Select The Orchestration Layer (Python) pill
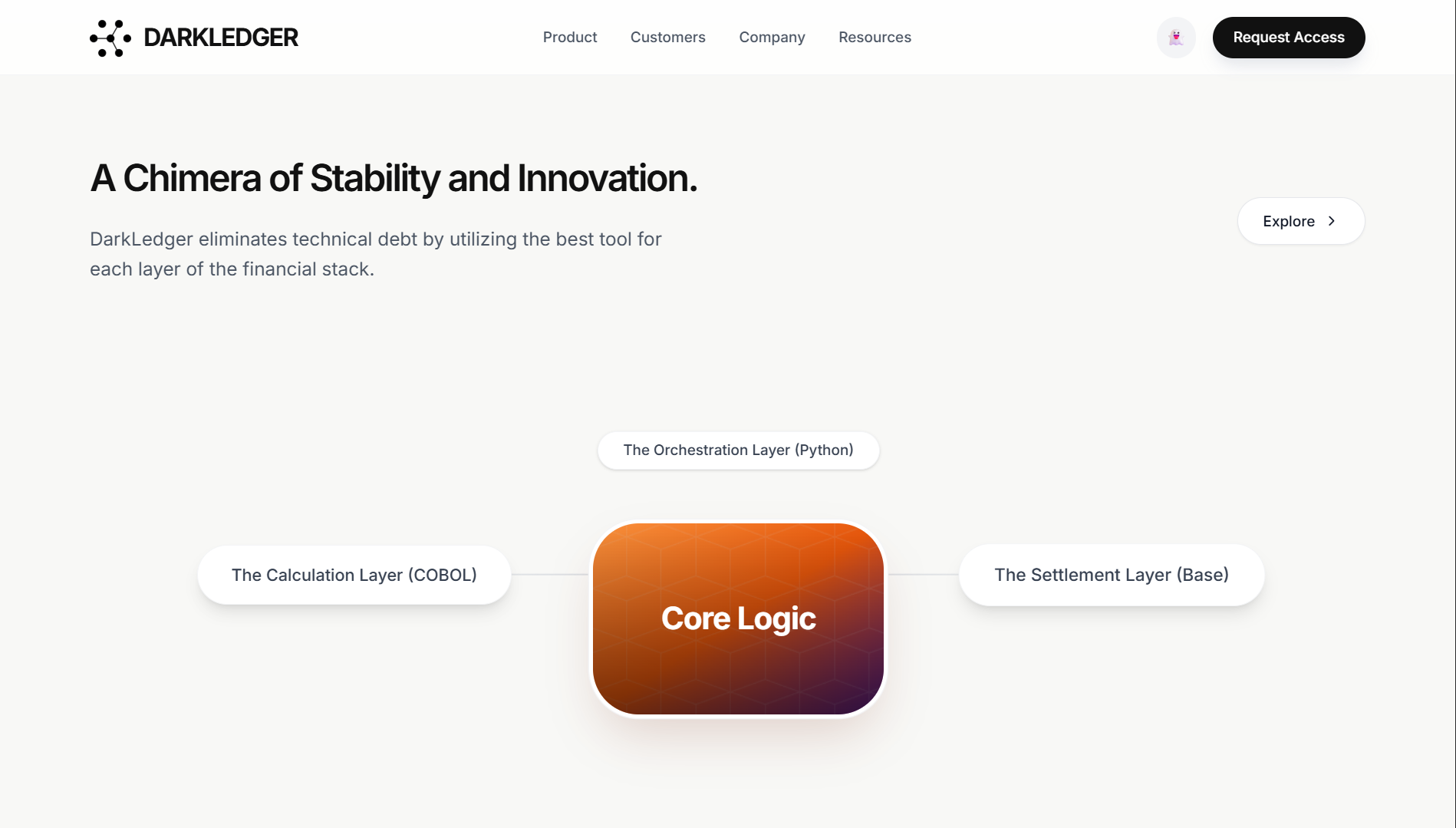 [x=738, y=450]
